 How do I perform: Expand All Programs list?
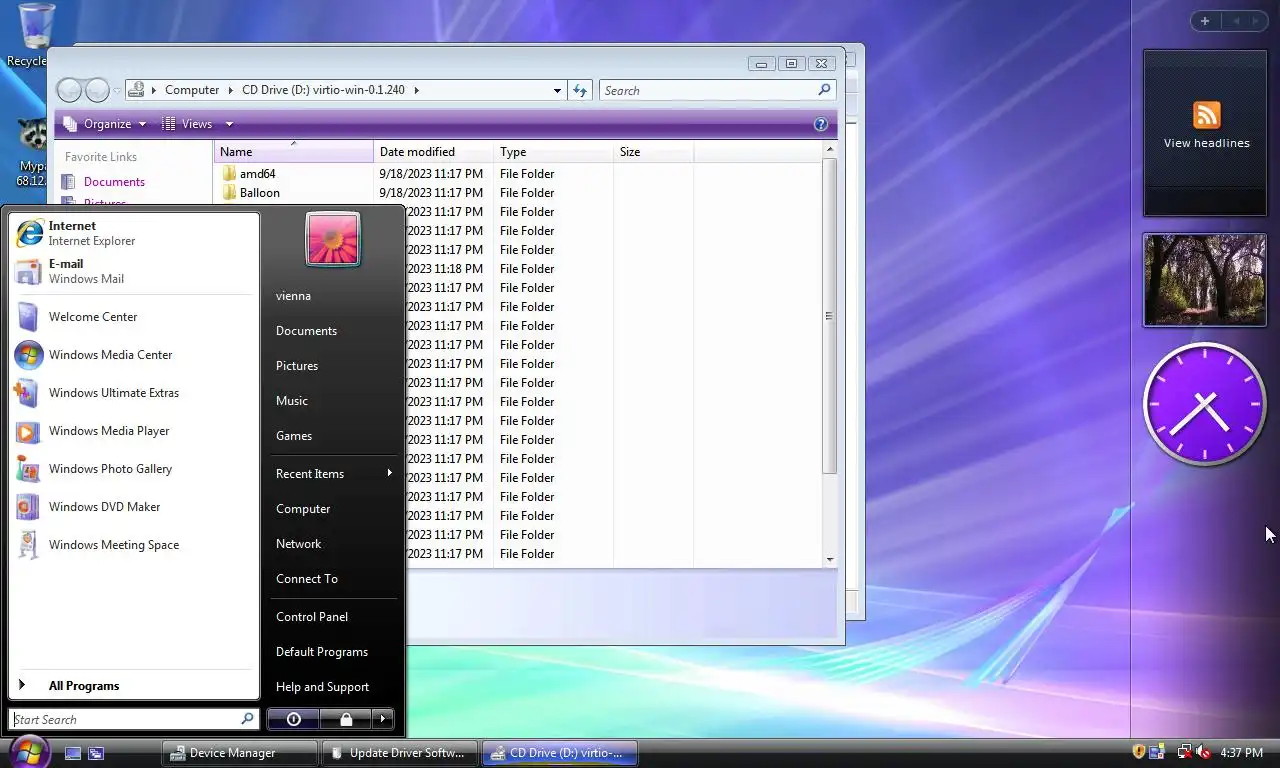pyautogui.click(x=133, y=686)
